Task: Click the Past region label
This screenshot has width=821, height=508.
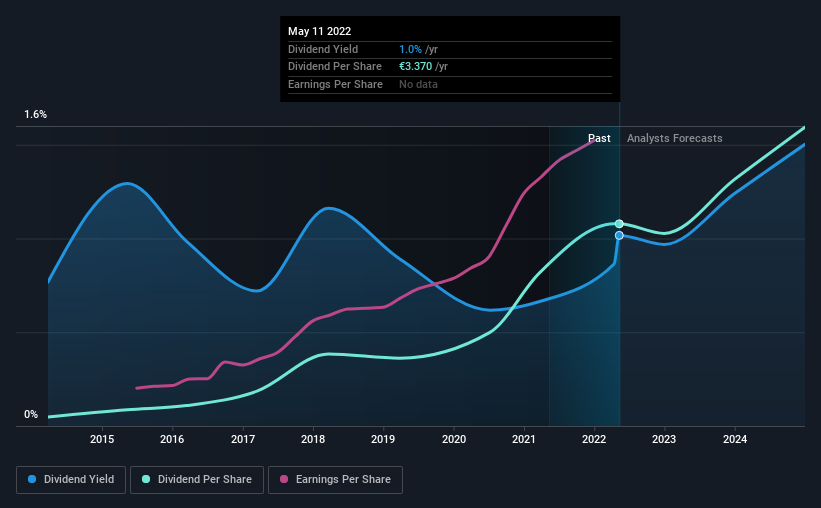Action: (x=599, y=138)
